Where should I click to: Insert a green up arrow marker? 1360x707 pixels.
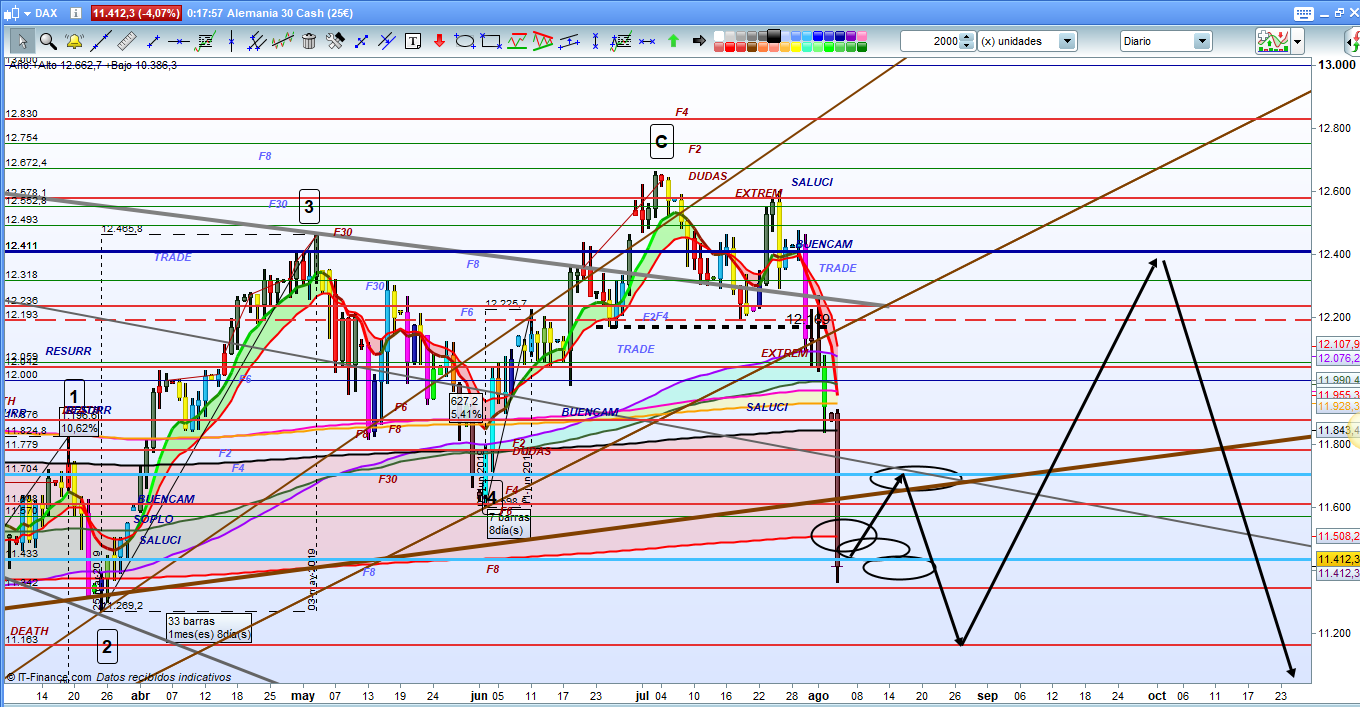coord(673,41)
